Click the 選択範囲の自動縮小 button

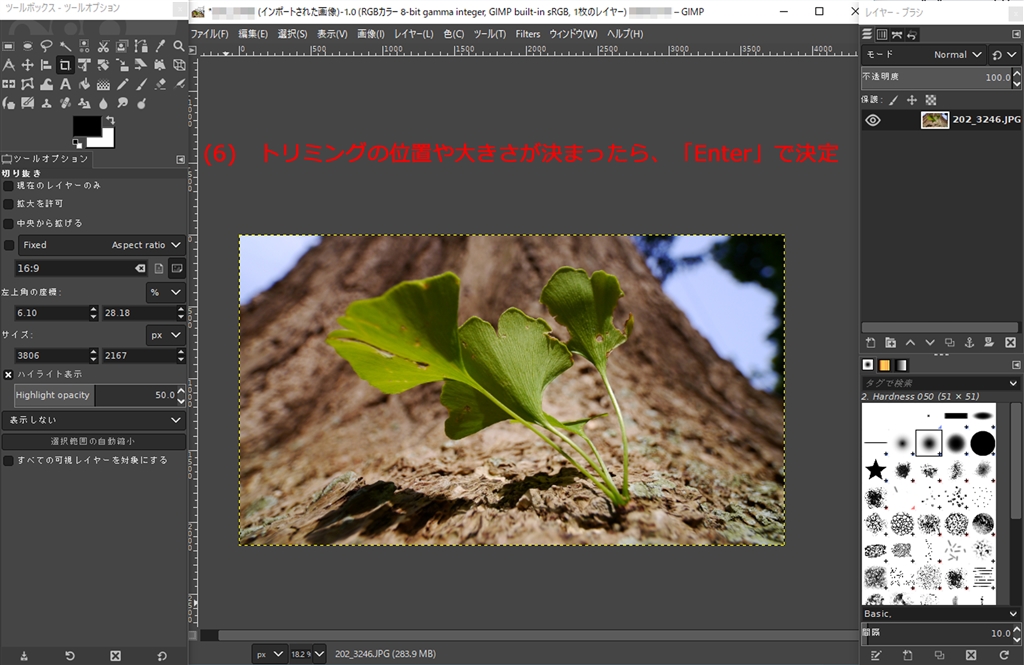pyautogui.click(x=94, y=441)
